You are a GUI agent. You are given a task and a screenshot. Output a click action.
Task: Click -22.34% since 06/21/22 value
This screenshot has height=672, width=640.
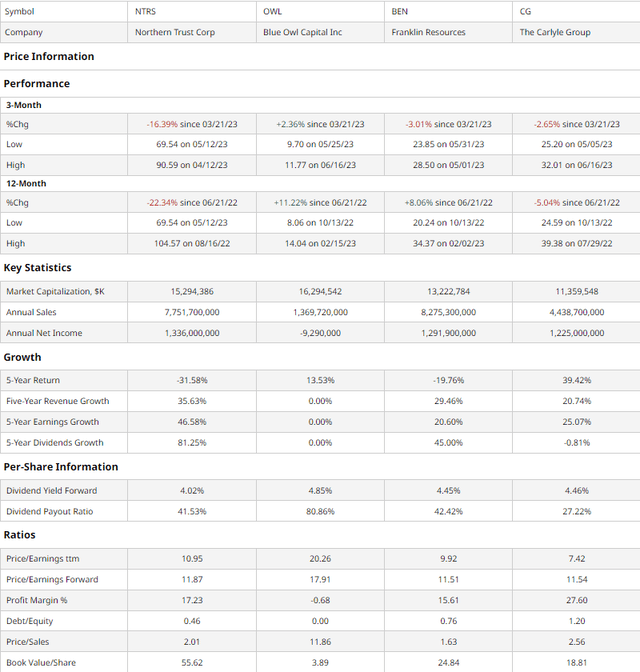pos(192,203)
